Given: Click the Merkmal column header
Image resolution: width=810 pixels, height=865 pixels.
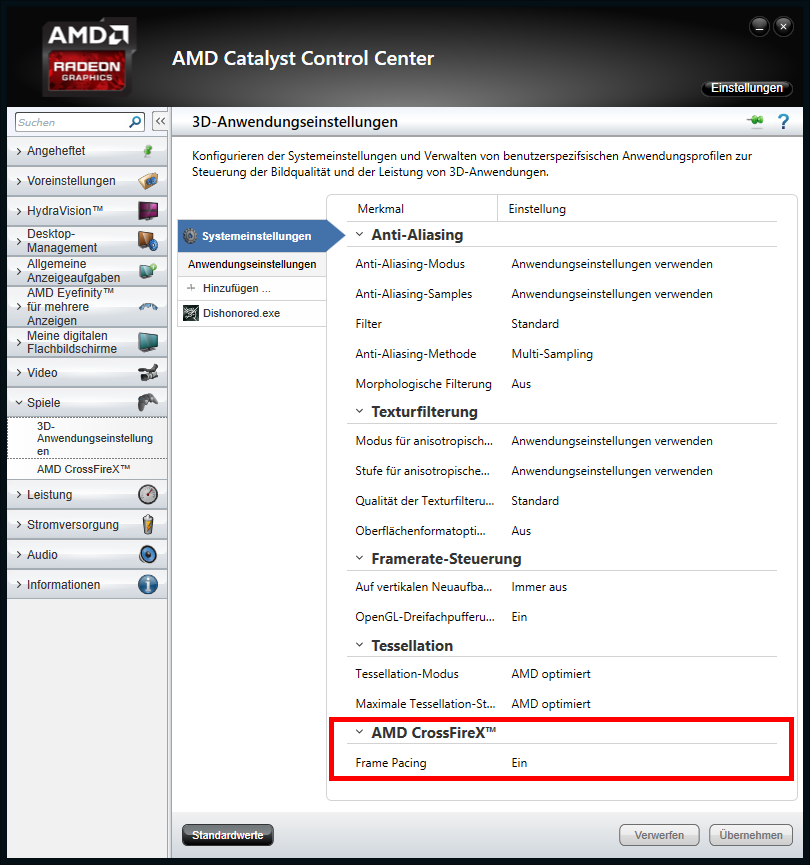Looking at the screenshot, I should [x=380, y=209].
